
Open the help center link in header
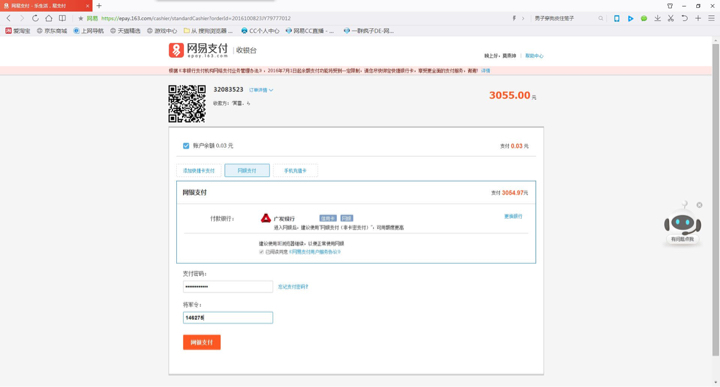tap(534, 56)
